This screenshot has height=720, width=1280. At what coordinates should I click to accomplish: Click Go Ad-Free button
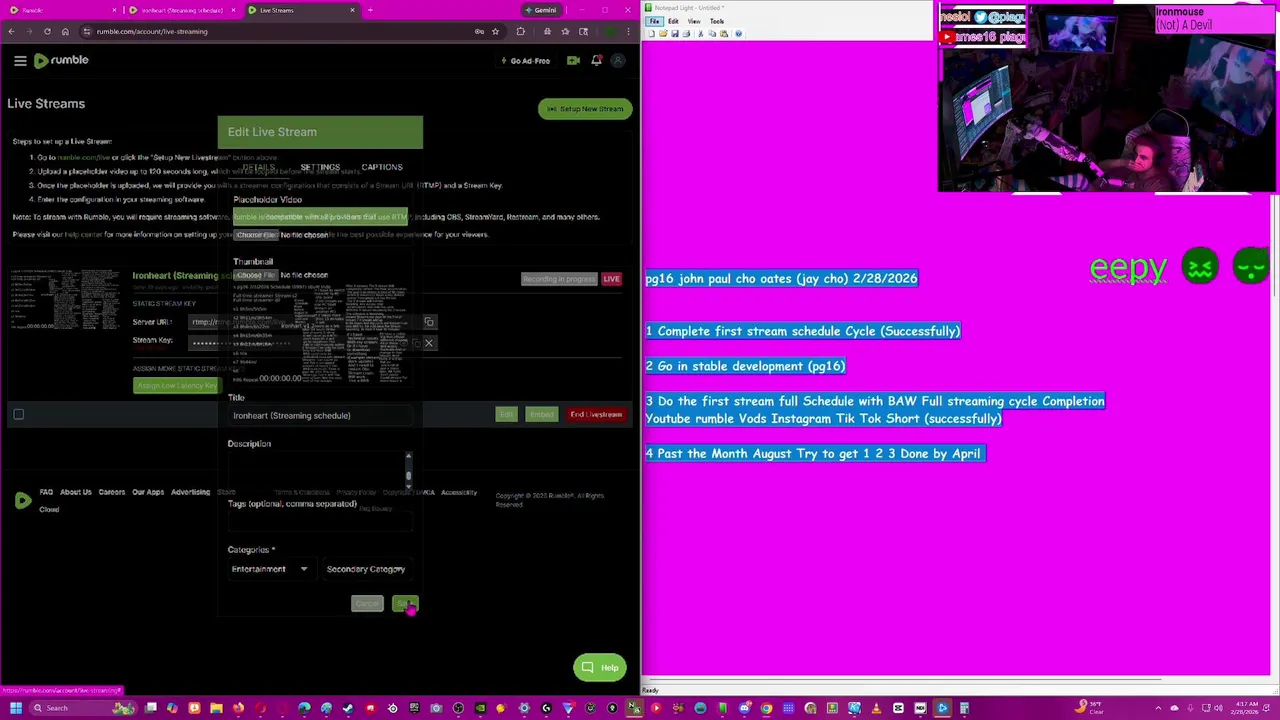point(525,61)
